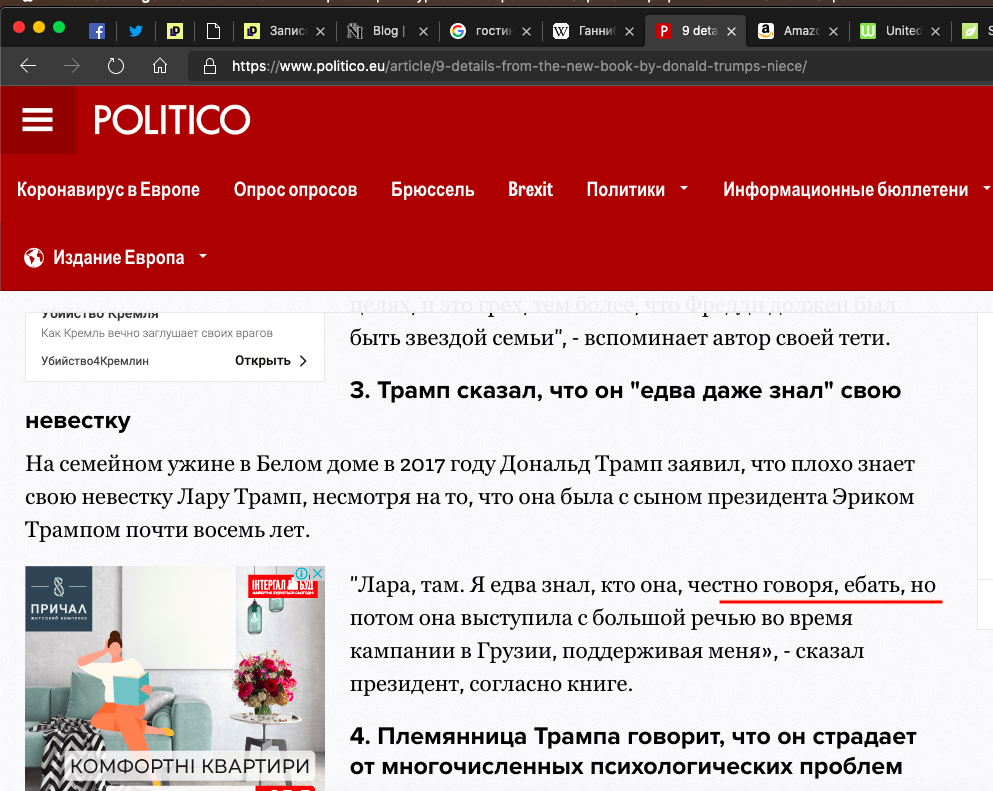Click the globe icon beside Издание Европа
Viewport: 993px width, 791px height.
tap(35, 257)
